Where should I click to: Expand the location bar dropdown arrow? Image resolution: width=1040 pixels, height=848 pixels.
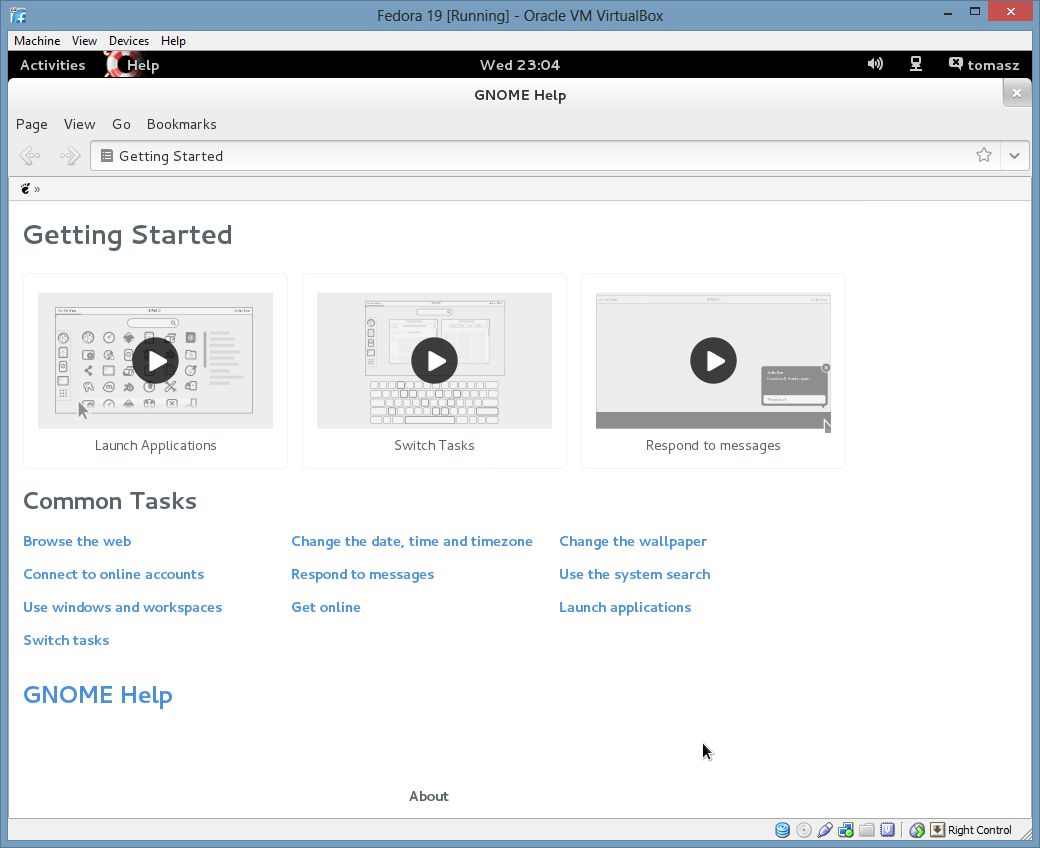click(1014, 156)
